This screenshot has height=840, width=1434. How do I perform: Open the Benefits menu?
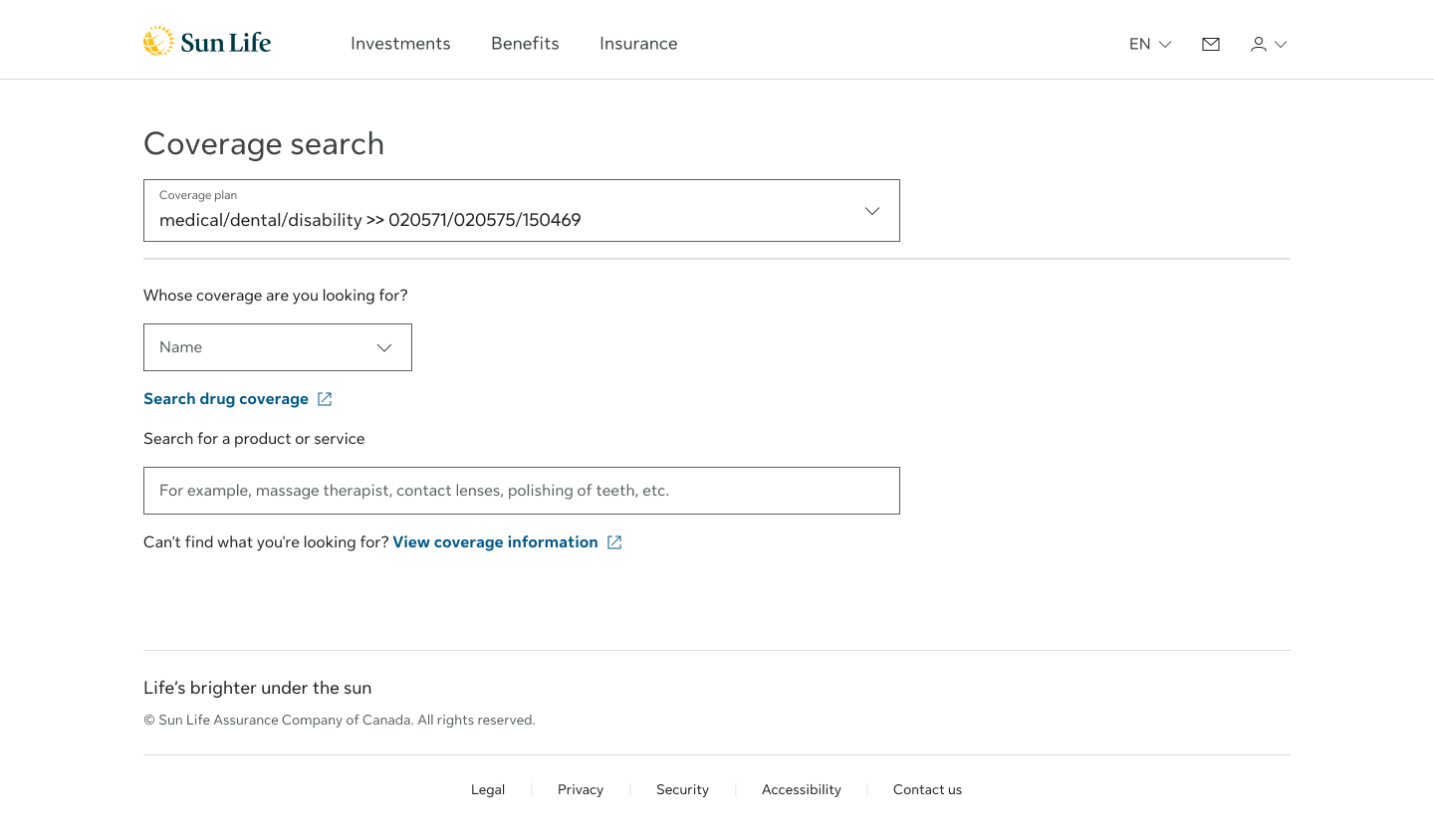(525, 44)
